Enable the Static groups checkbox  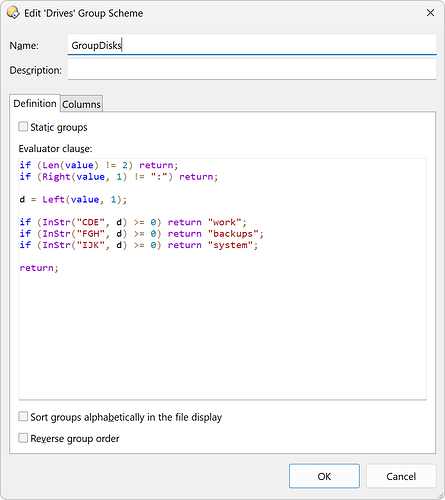click(23, 127)
